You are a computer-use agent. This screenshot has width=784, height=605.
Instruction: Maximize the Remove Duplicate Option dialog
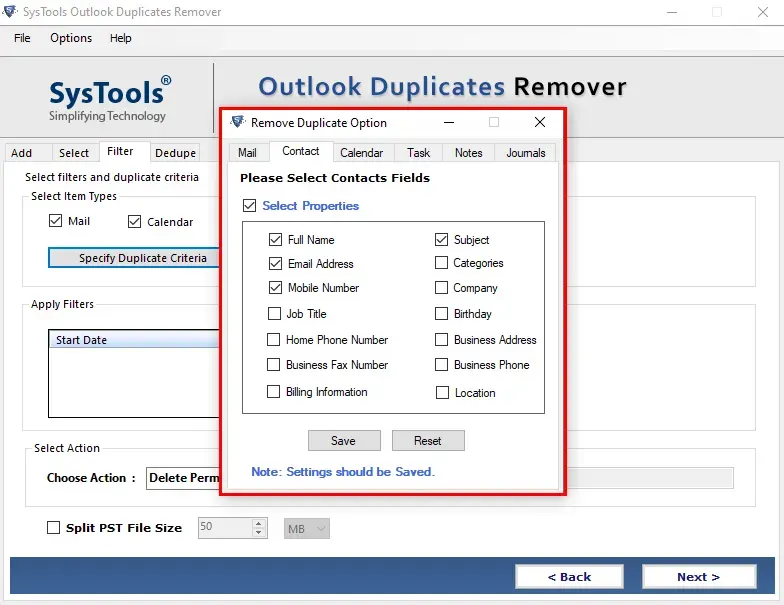point(494,122)
